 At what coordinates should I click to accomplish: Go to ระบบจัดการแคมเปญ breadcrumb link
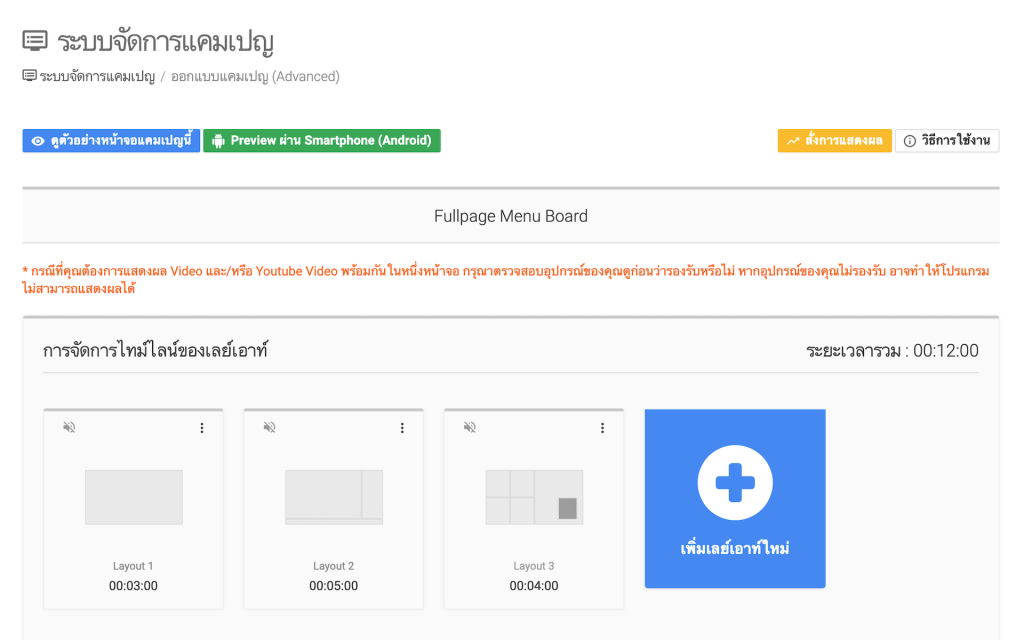[x=97, y=76]
